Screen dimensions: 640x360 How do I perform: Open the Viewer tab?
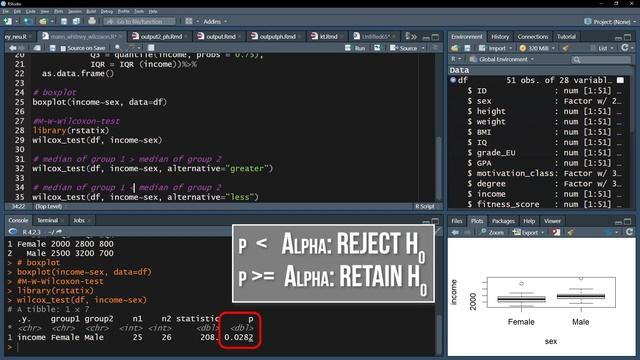coord(552,221)
